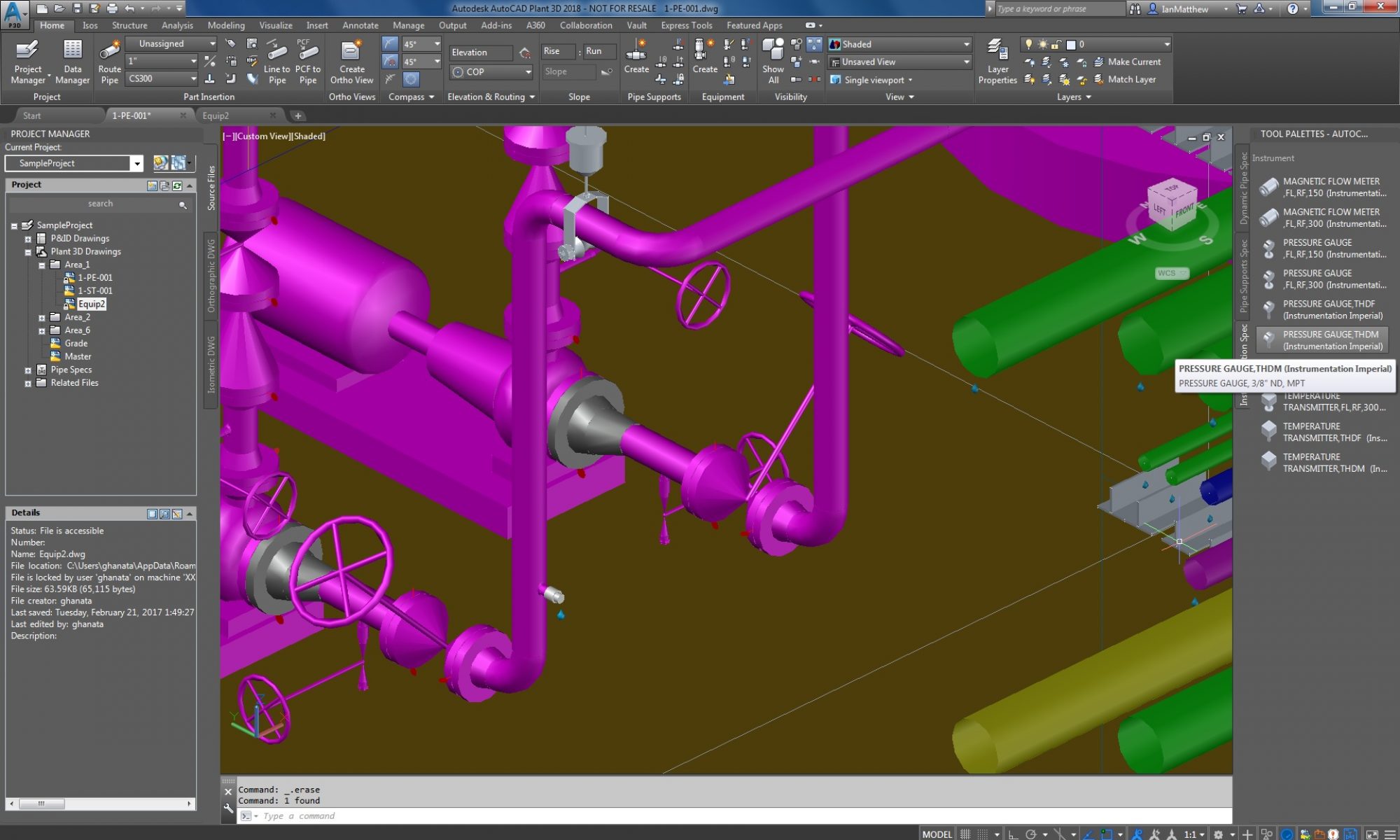Open Layer Properties
Screen dimensions: 1400x840
[x=997, y=62]
